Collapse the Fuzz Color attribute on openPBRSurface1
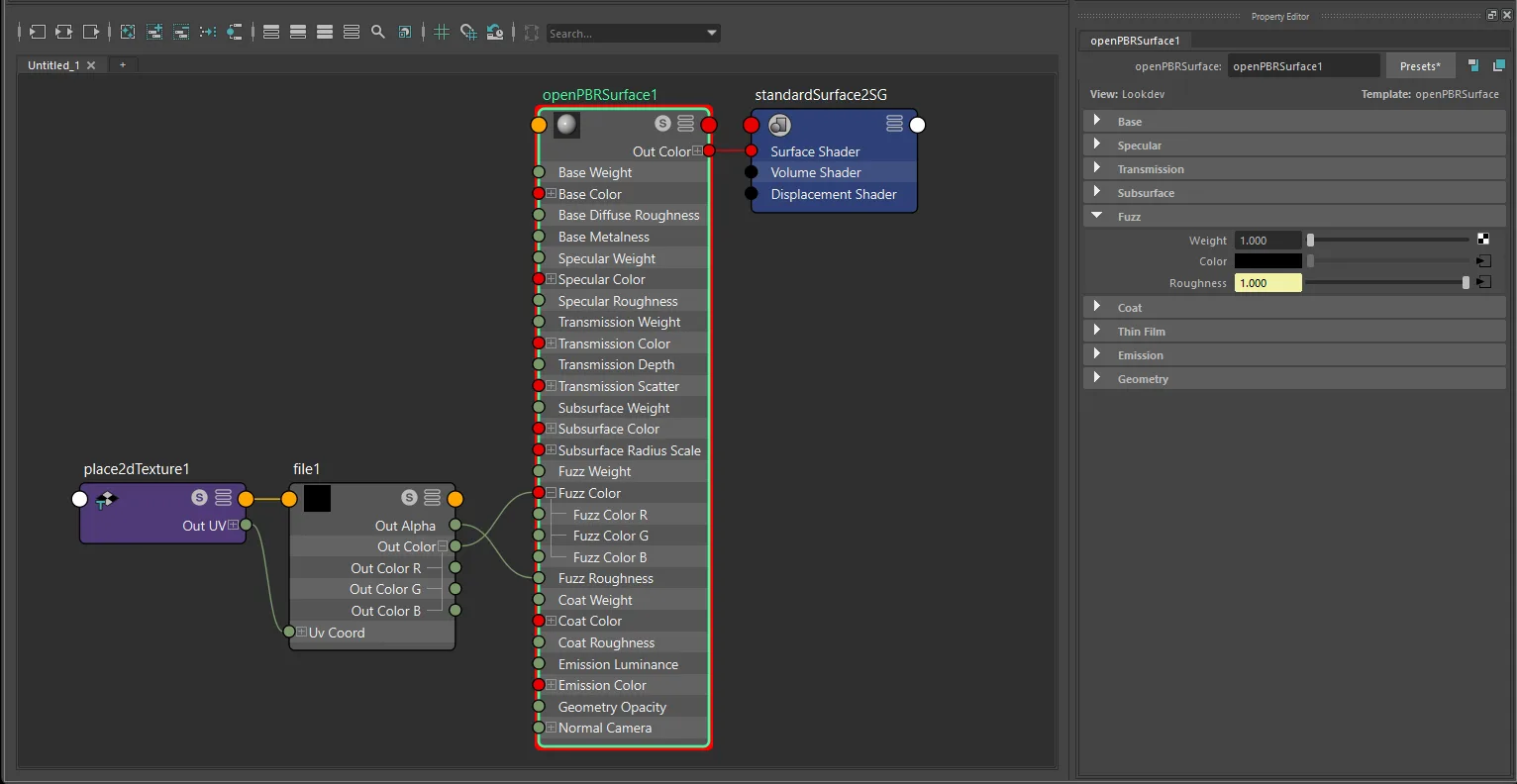 (552, 493)
